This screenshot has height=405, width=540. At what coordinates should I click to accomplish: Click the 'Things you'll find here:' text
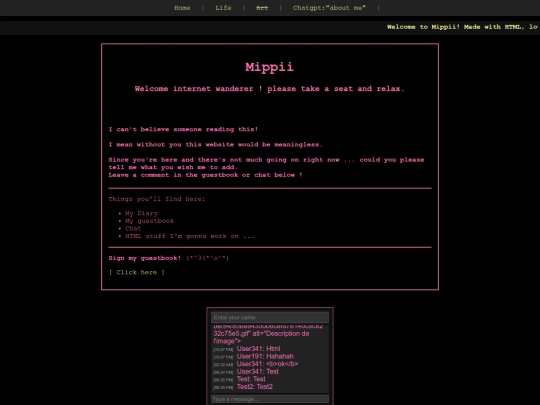pos(157,199)
